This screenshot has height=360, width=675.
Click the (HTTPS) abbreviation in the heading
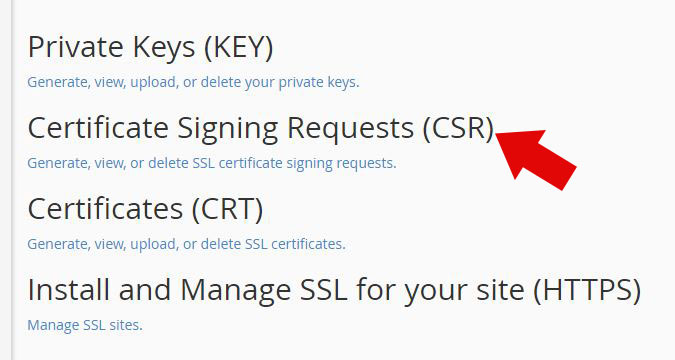587,290
